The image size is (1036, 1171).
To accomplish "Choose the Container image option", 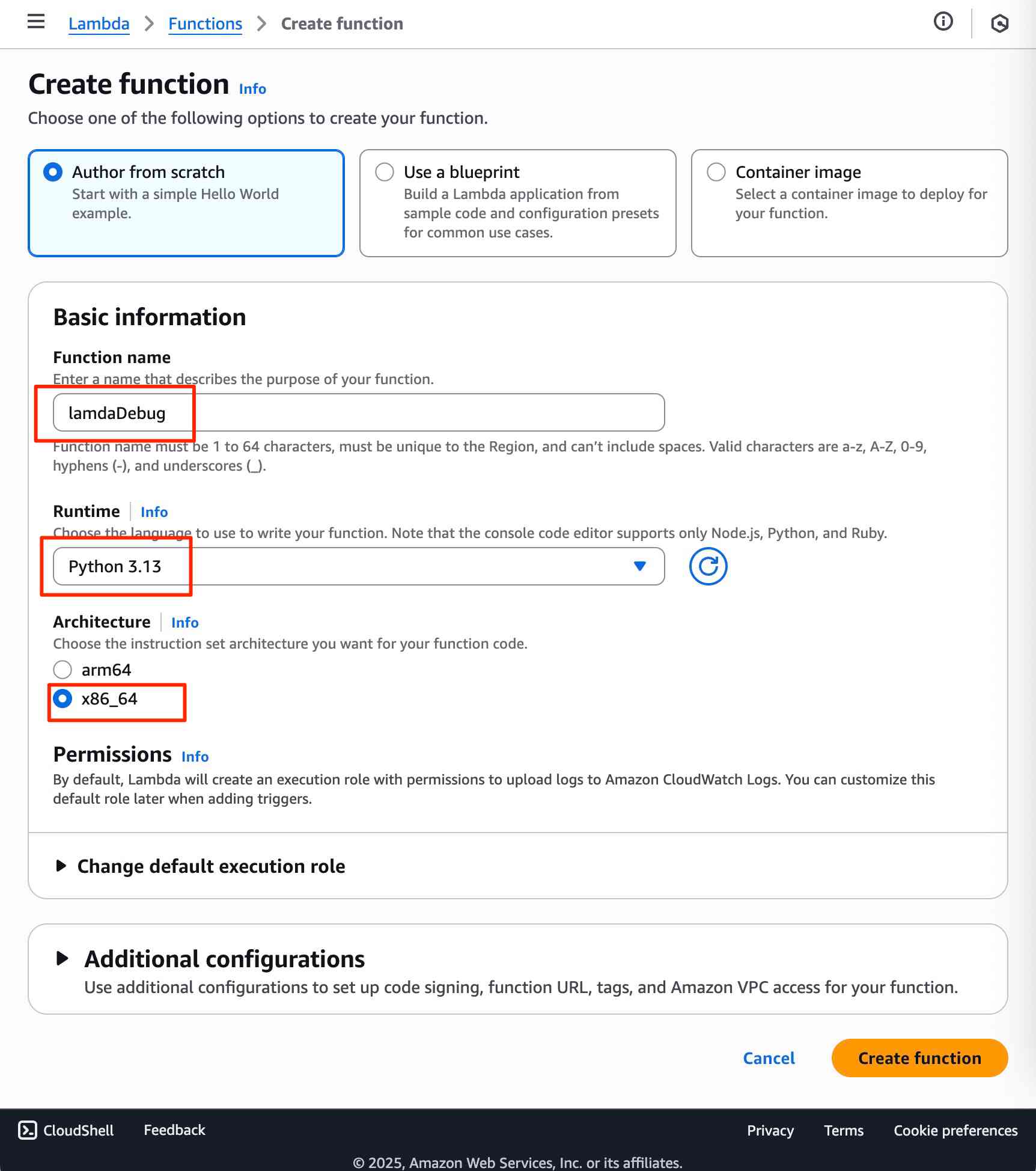I will pos(716,173).
